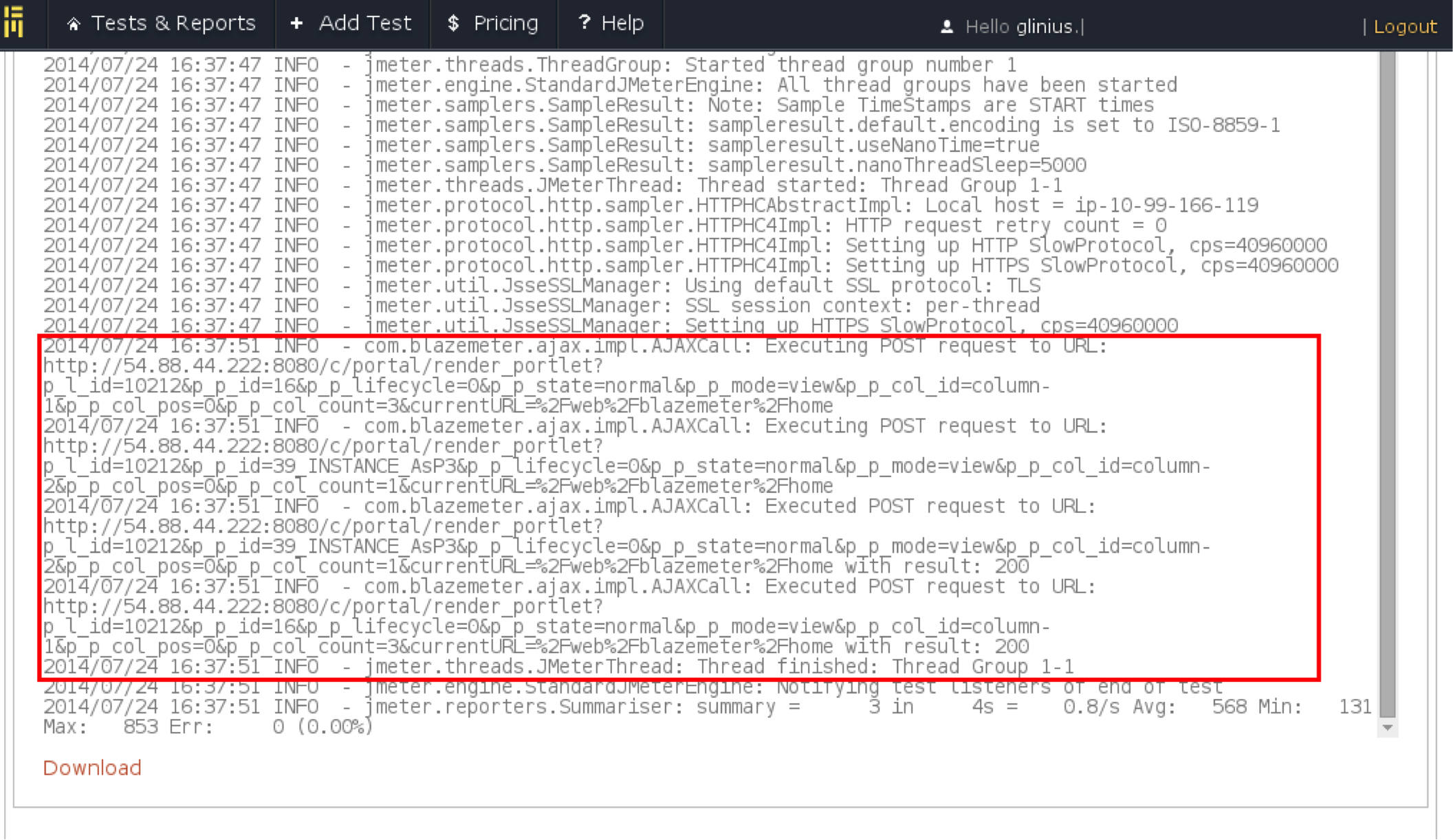
Task: Click the first 'Executing POST request' log line
Action: (575, 346)
